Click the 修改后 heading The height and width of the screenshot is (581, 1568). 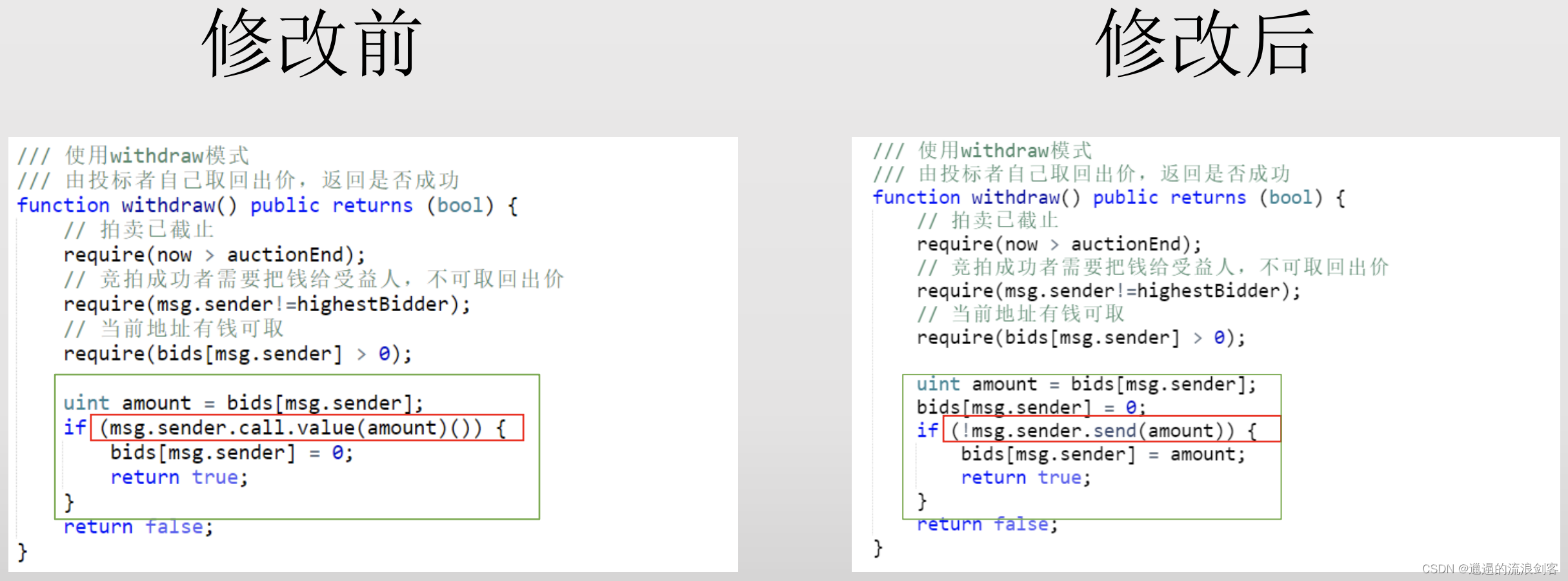(1205, 44)
